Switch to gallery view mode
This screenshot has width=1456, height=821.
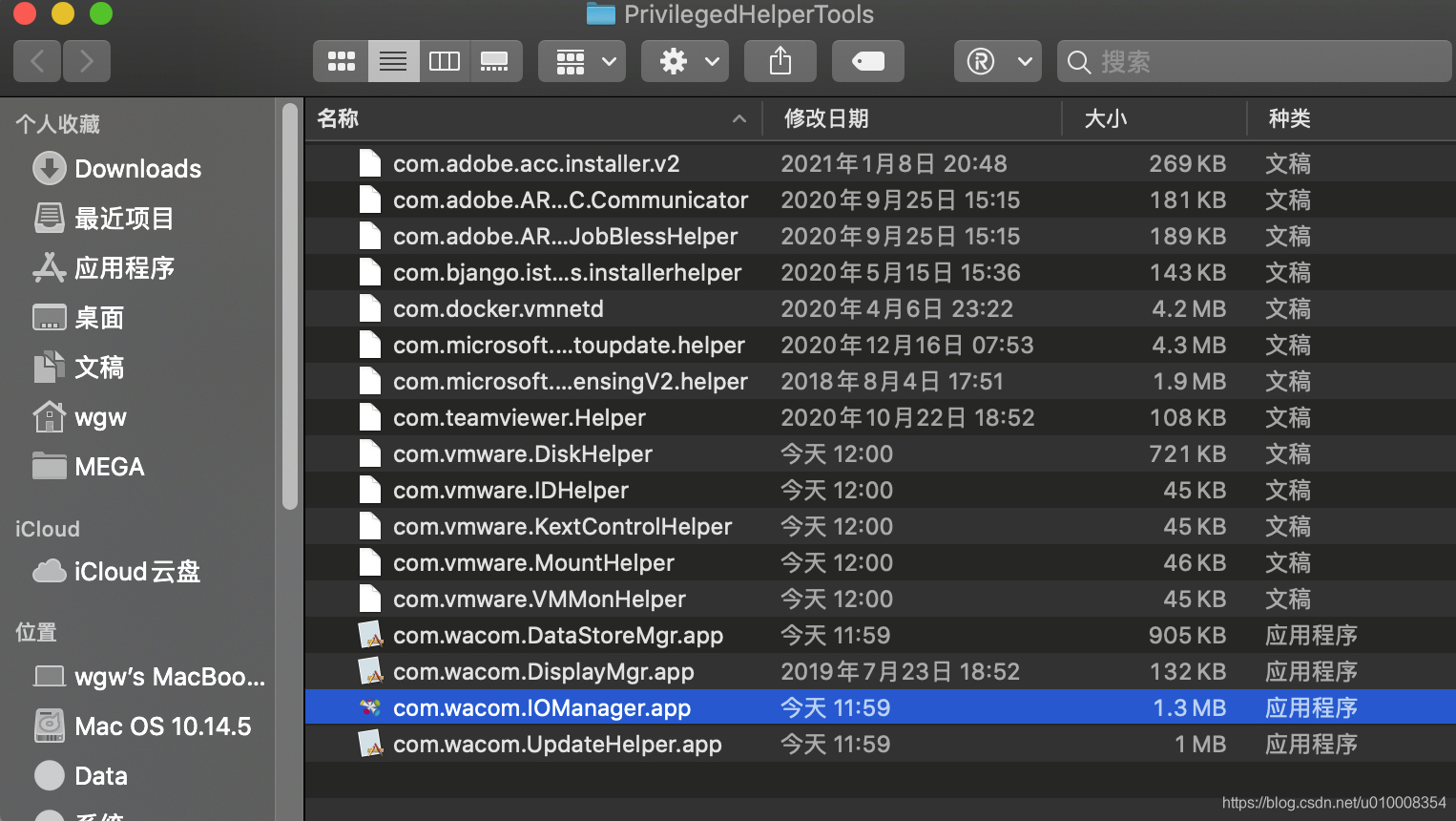coord(495,62)
